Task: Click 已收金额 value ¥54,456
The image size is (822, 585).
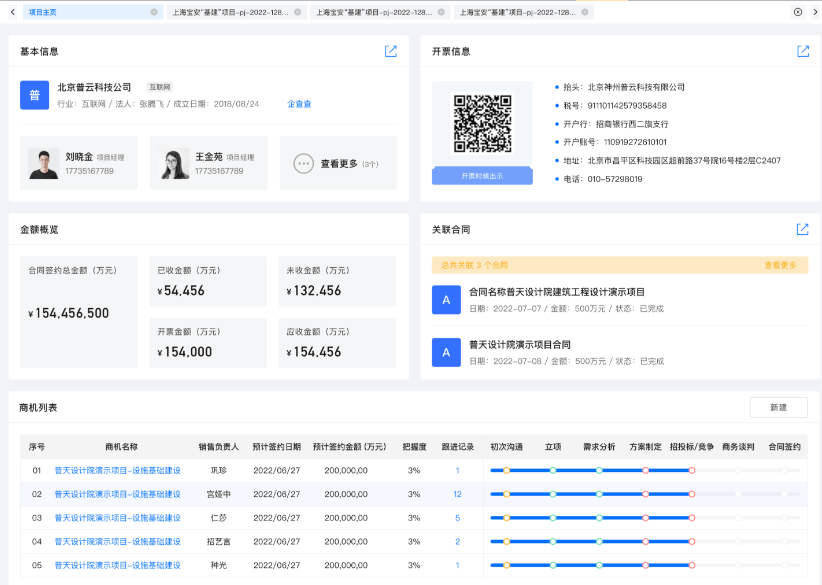Action: click(x=181, y=290)
